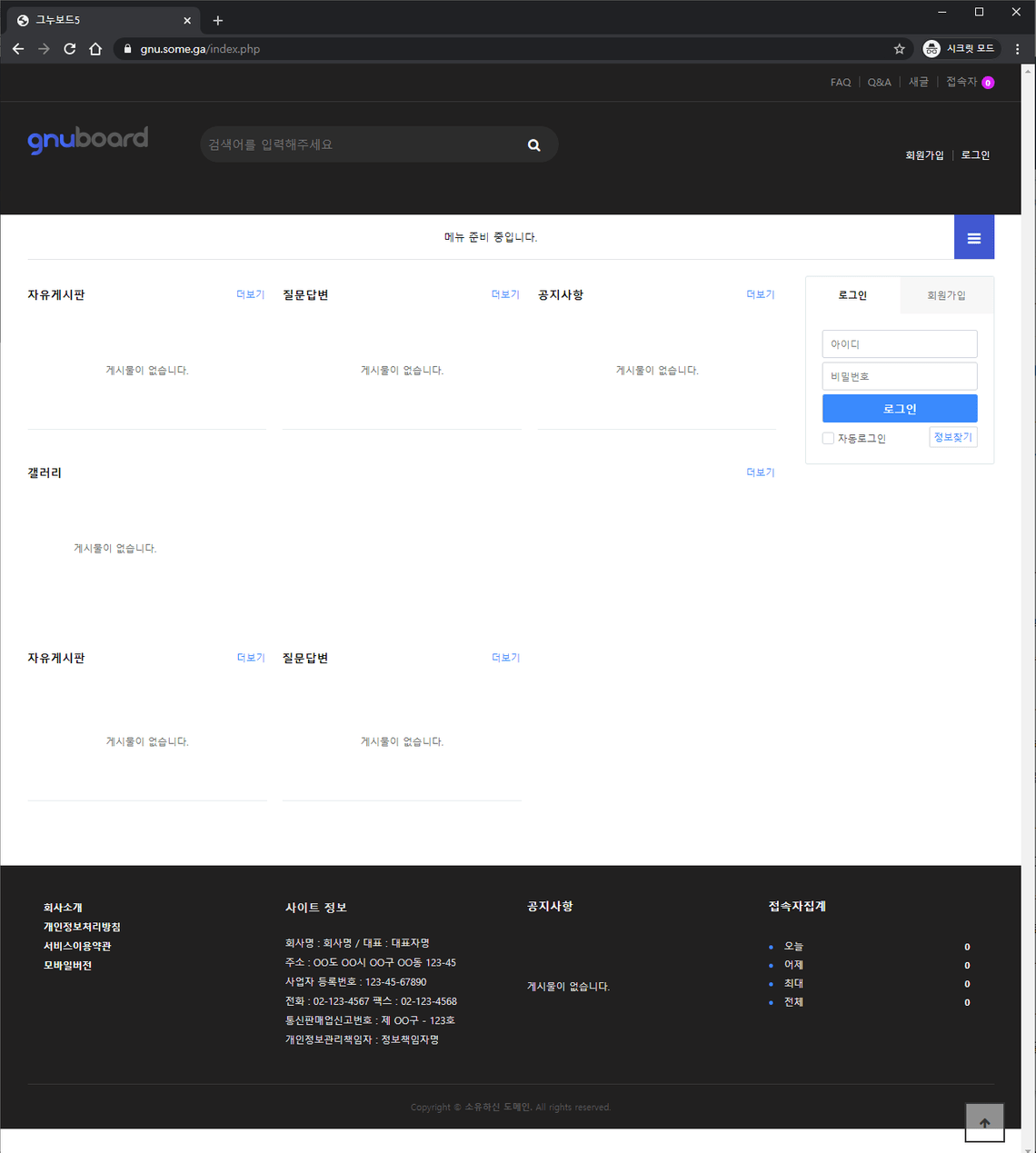This screenshot has width=1036, height=1153.
Task: Click the search magnifier icon
Action: [x=533, y=145]
